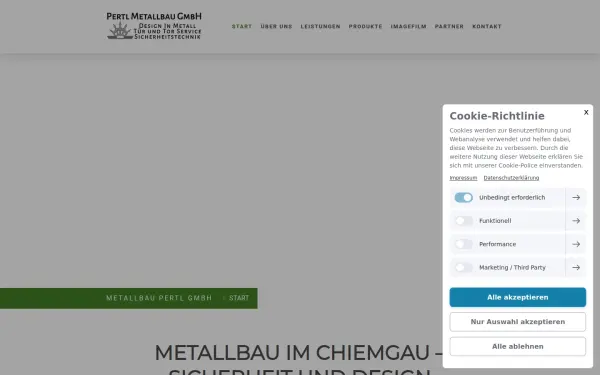Open the IMAGEFILM menu item

point(408,26)
